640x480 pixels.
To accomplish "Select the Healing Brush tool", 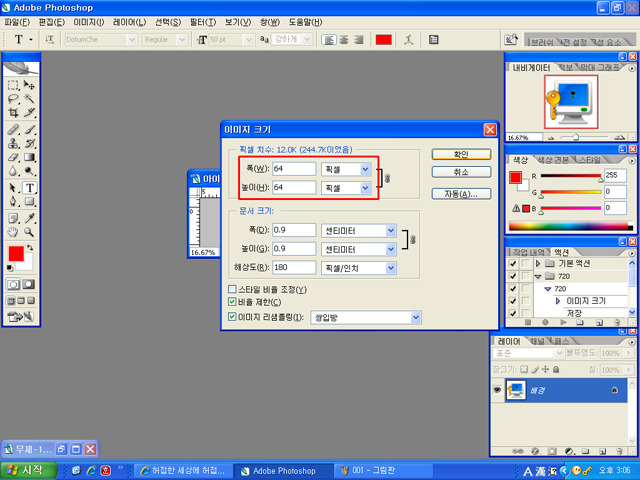I will (13, 130).
